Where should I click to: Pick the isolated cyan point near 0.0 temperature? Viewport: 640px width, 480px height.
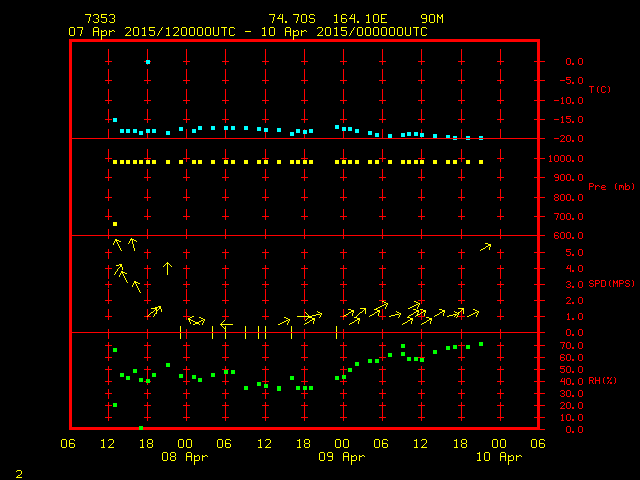(x=148, y=62)
